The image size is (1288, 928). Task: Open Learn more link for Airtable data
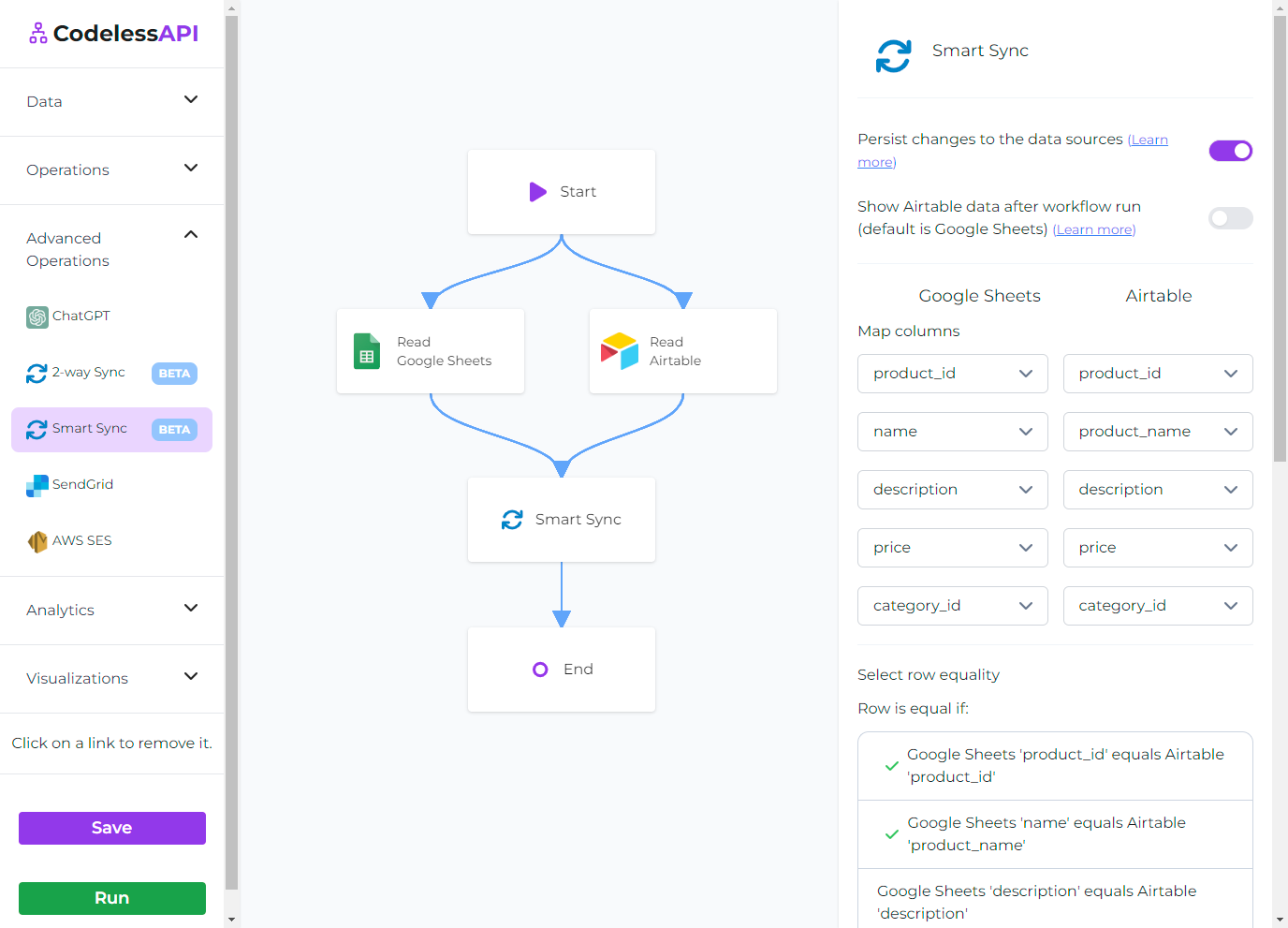pos(1094,230)
